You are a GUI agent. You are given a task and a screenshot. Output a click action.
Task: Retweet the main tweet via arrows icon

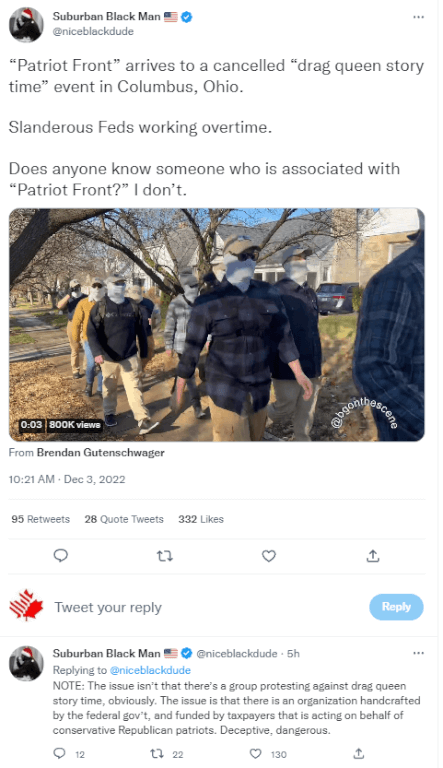point(165,556)
